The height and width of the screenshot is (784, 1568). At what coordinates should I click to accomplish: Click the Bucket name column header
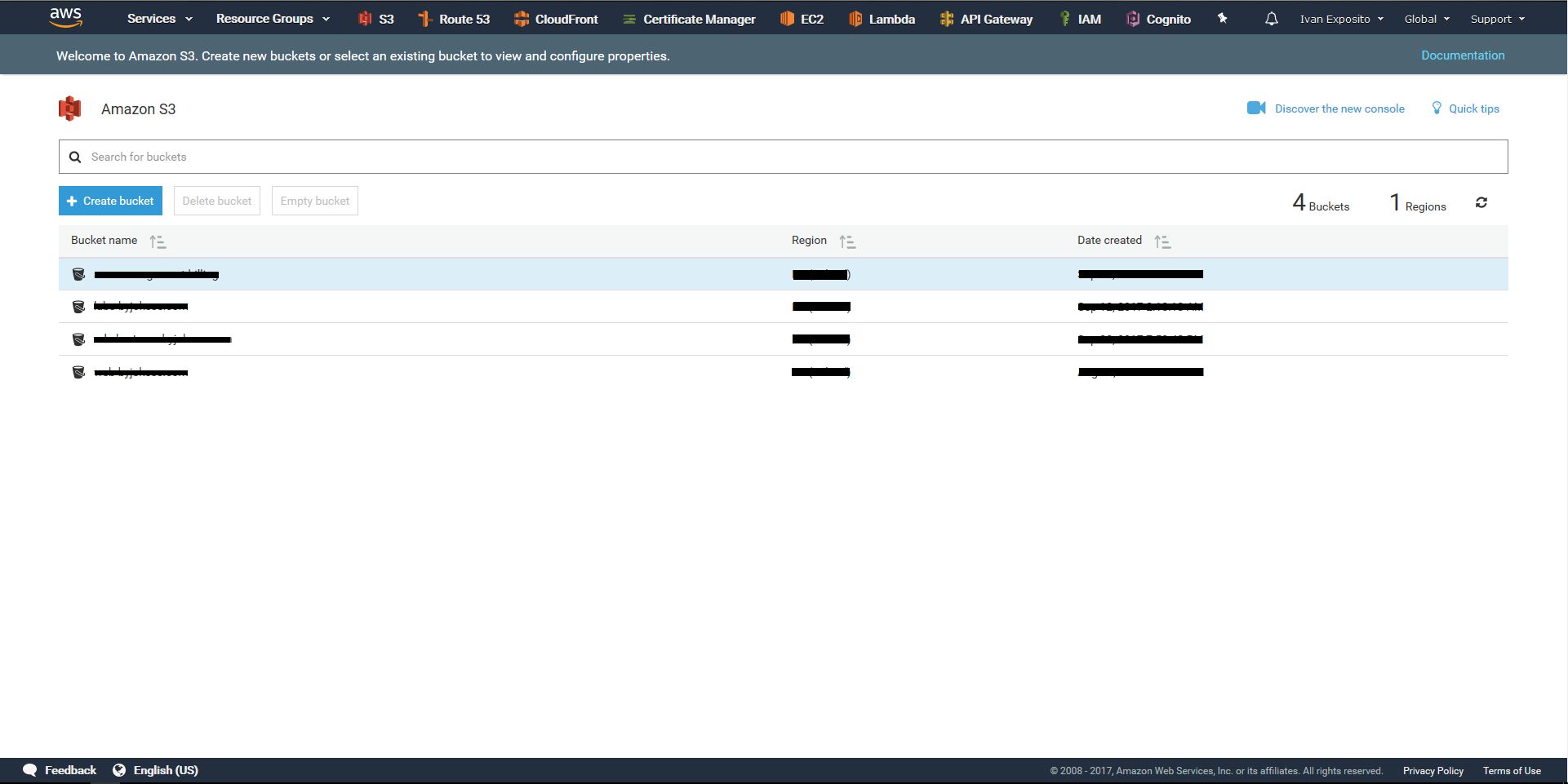click(x=104, y=240)
